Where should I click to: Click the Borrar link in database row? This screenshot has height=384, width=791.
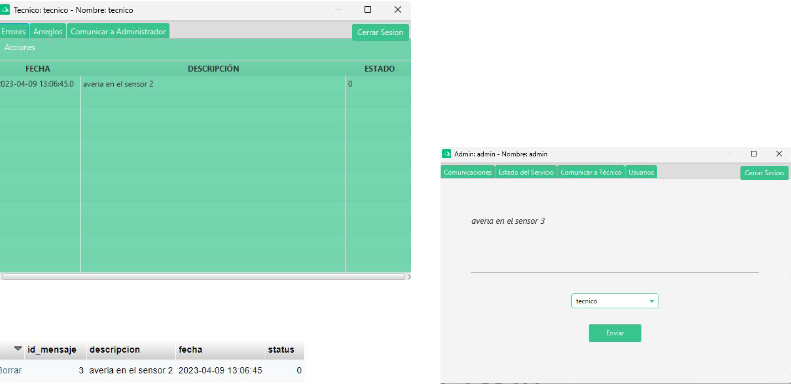point(10,370)
